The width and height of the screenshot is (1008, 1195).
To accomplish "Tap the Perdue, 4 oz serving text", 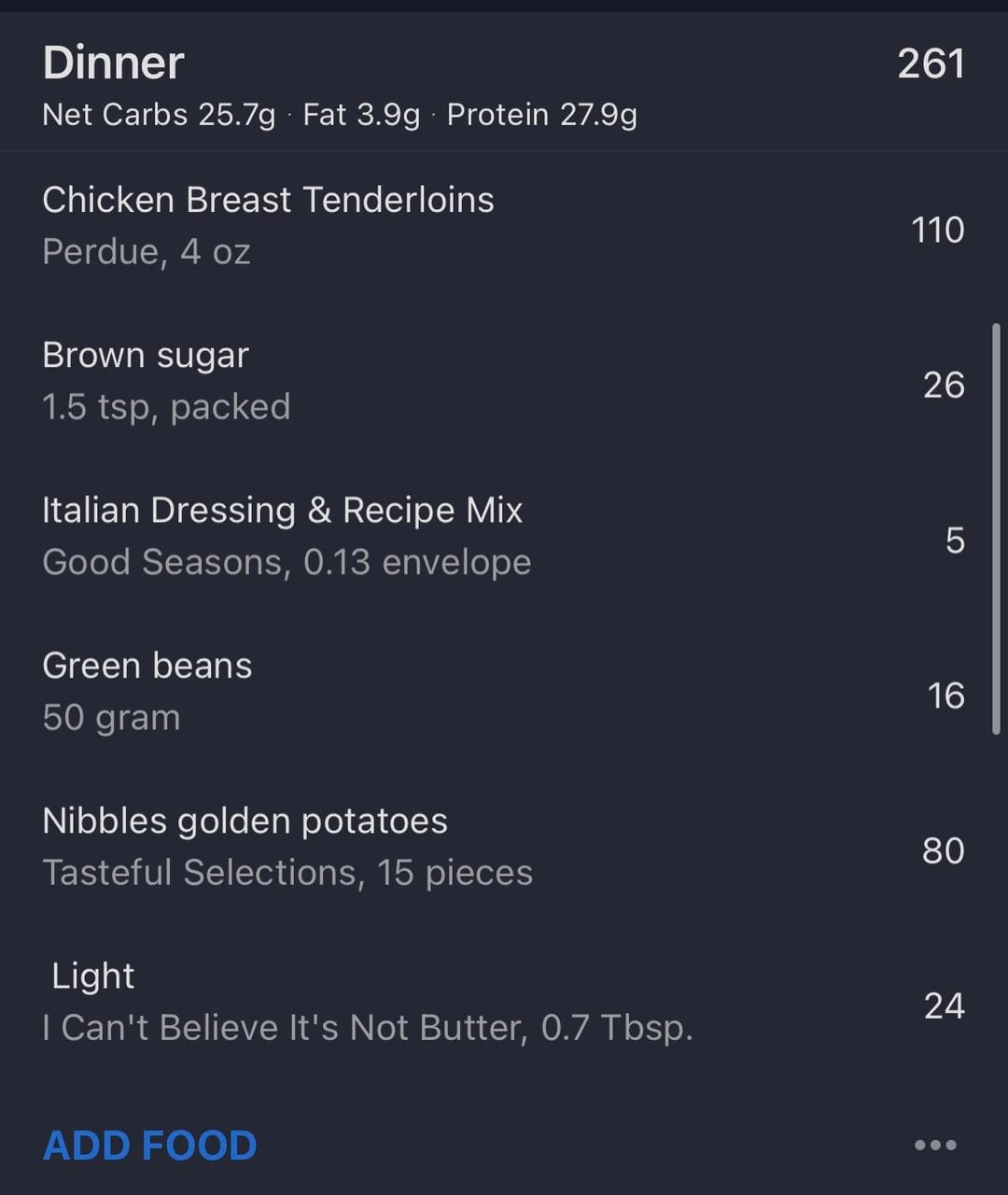I will point(147,252).
